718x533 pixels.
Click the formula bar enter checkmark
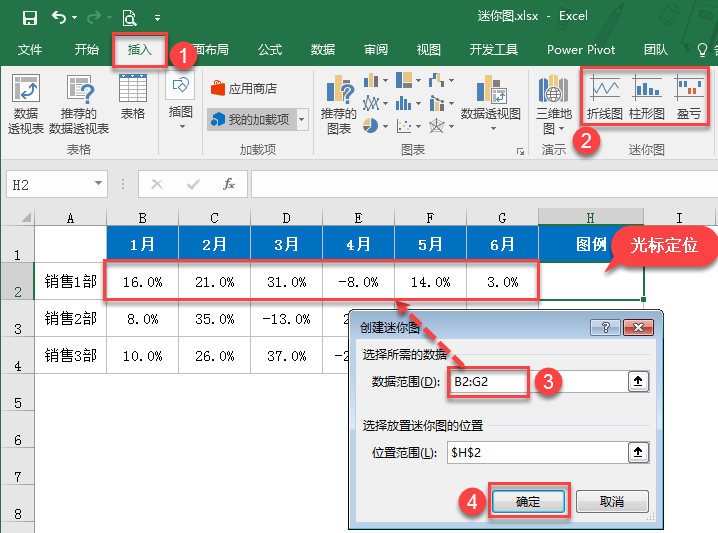tap(193, 184)
